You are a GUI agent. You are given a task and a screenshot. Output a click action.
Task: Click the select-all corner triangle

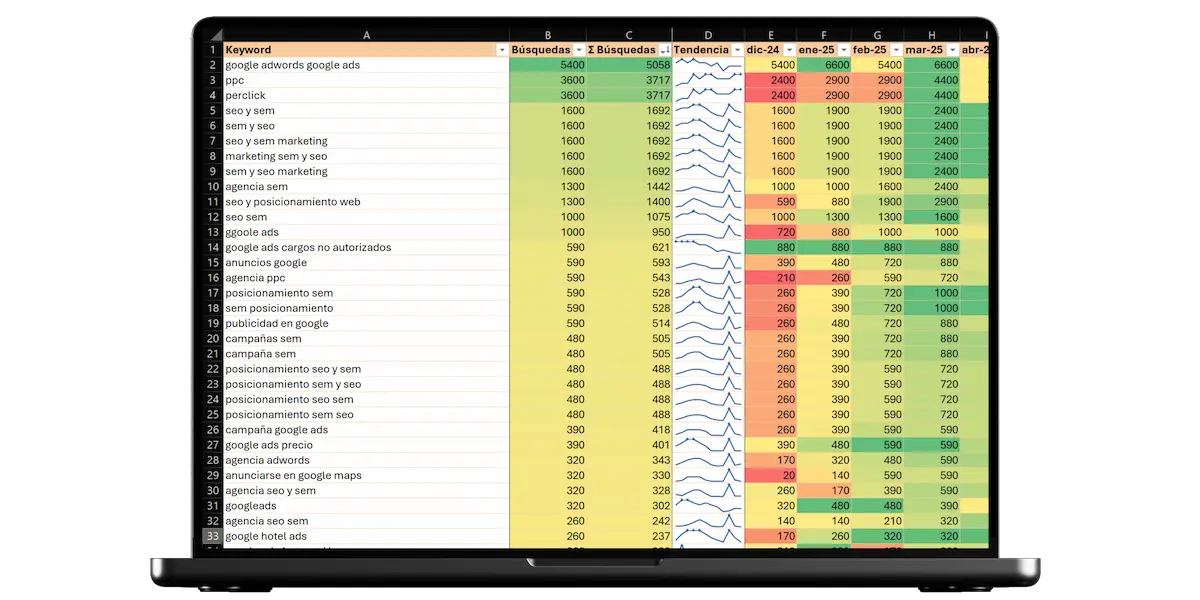tap(213, 35)
